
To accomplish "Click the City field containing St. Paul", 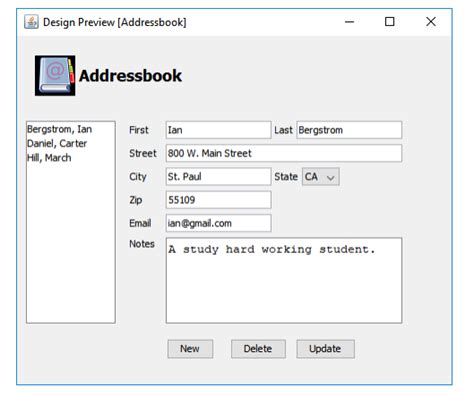I will click(218, 177).
